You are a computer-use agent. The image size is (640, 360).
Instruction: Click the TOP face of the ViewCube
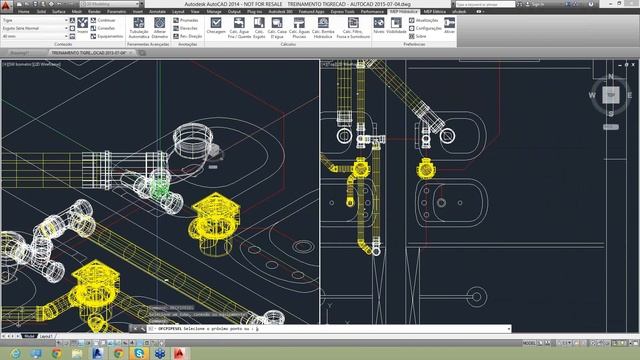(x=611, y=95)
